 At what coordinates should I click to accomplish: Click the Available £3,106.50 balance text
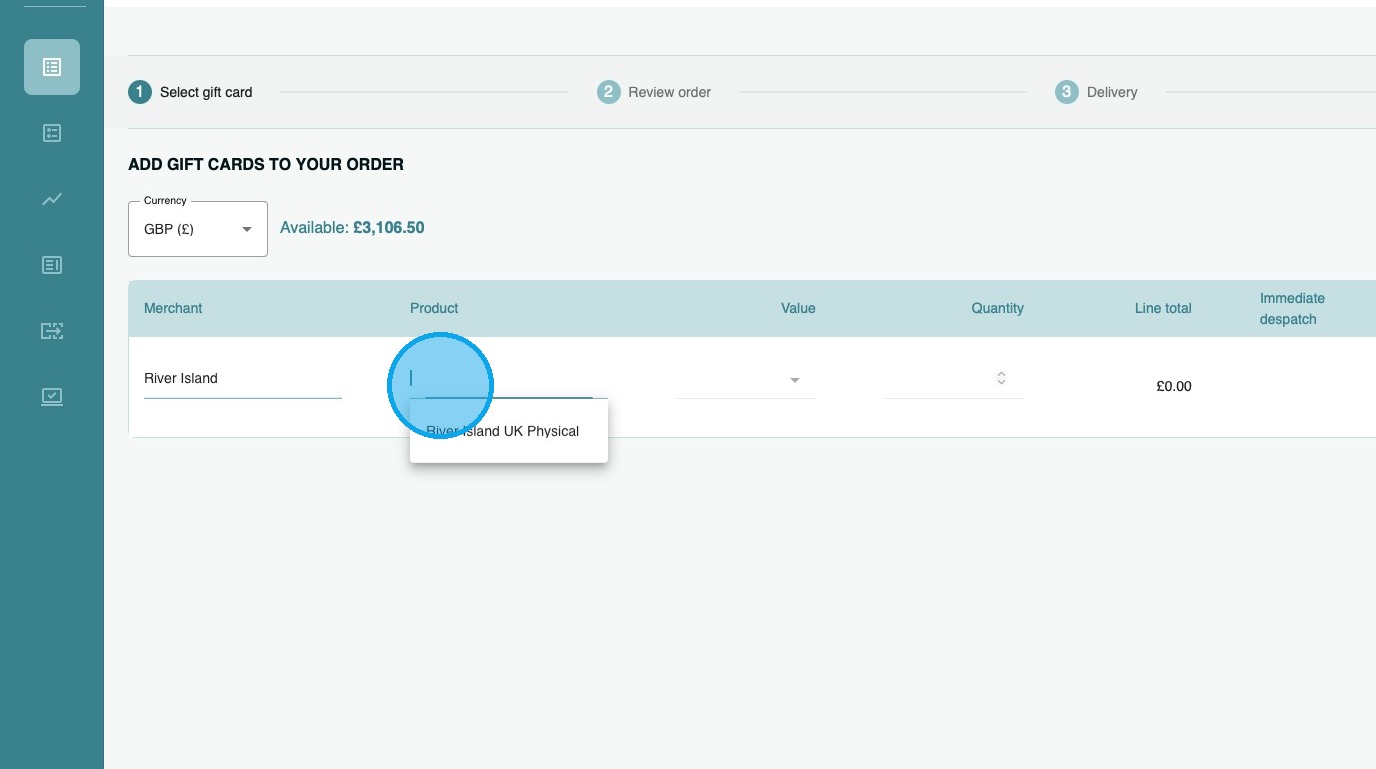click(352, 228)
